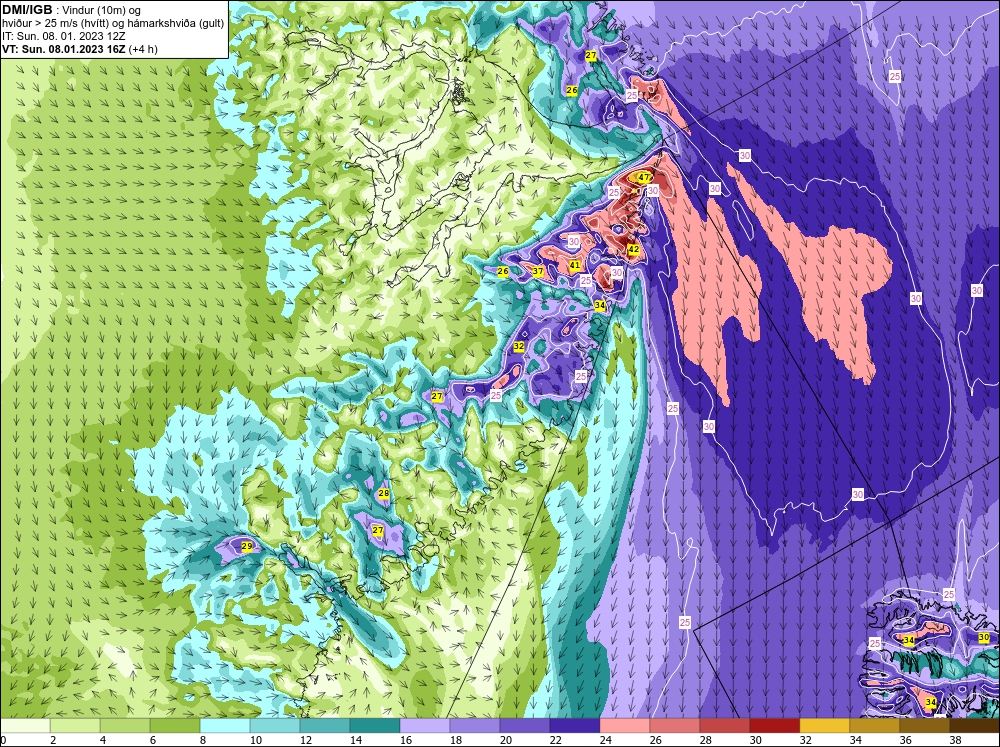Select the lavender 16–18 m/s legend swatch
Image resolution: width=1000 pixels, height=747 pixels.
click(x=425, y=726)
